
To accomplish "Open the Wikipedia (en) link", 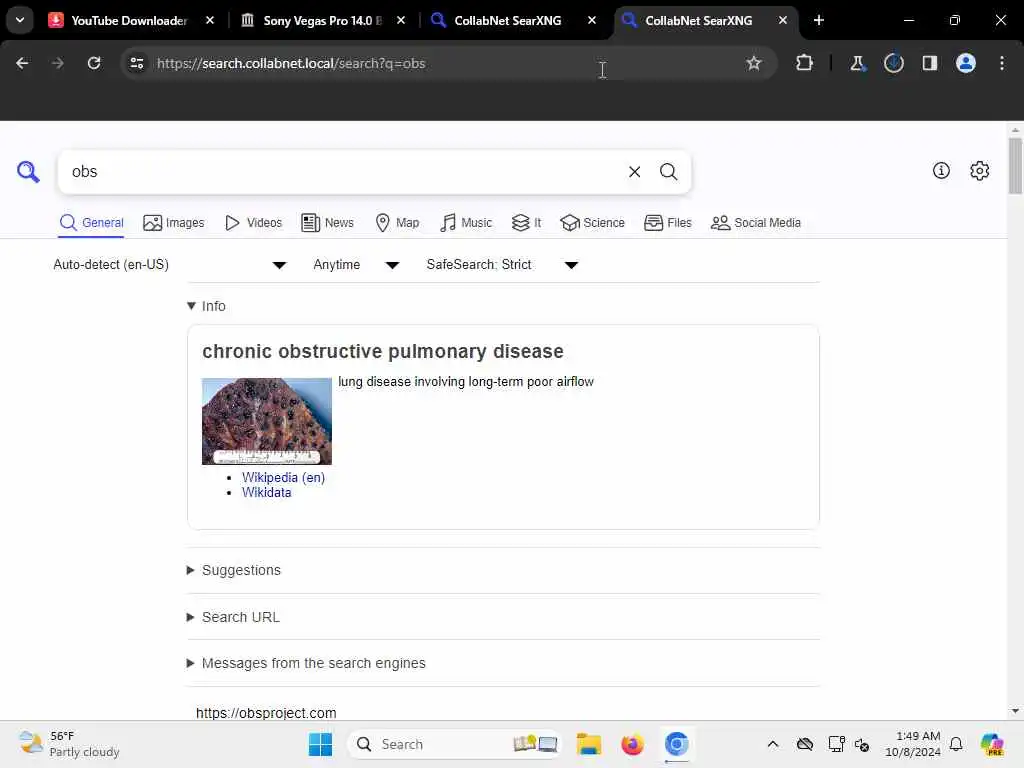I will pyautogui.click(x=283, y=477).
